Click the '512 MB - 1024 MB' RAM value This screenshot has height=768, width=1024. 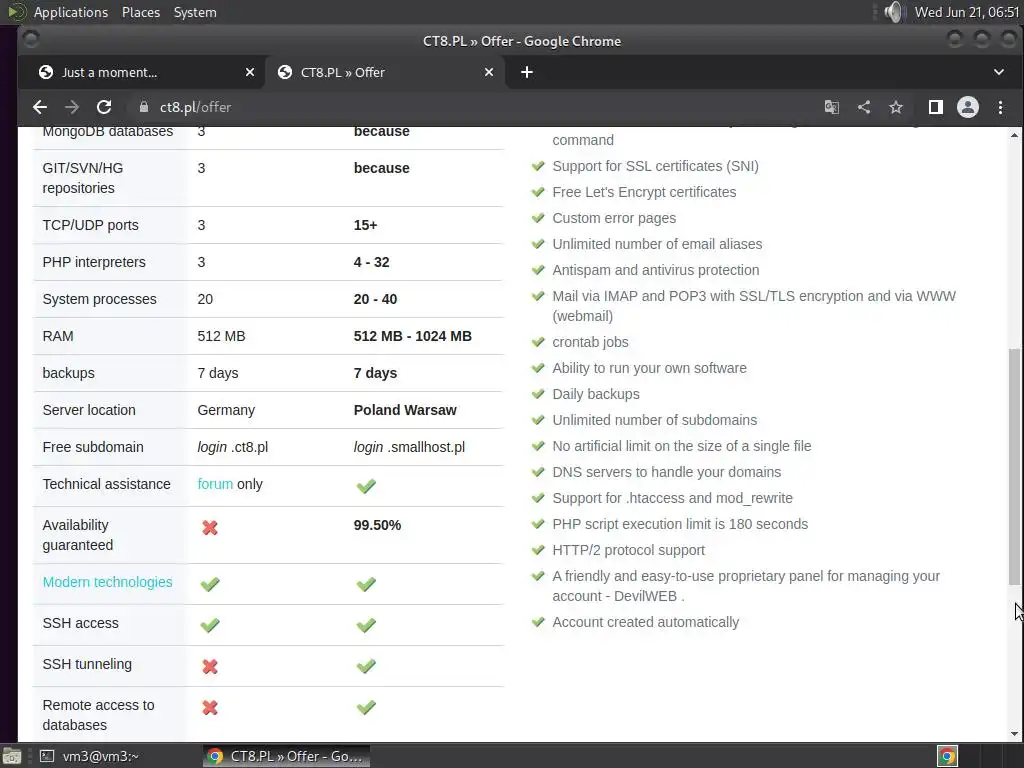(412, 336)
